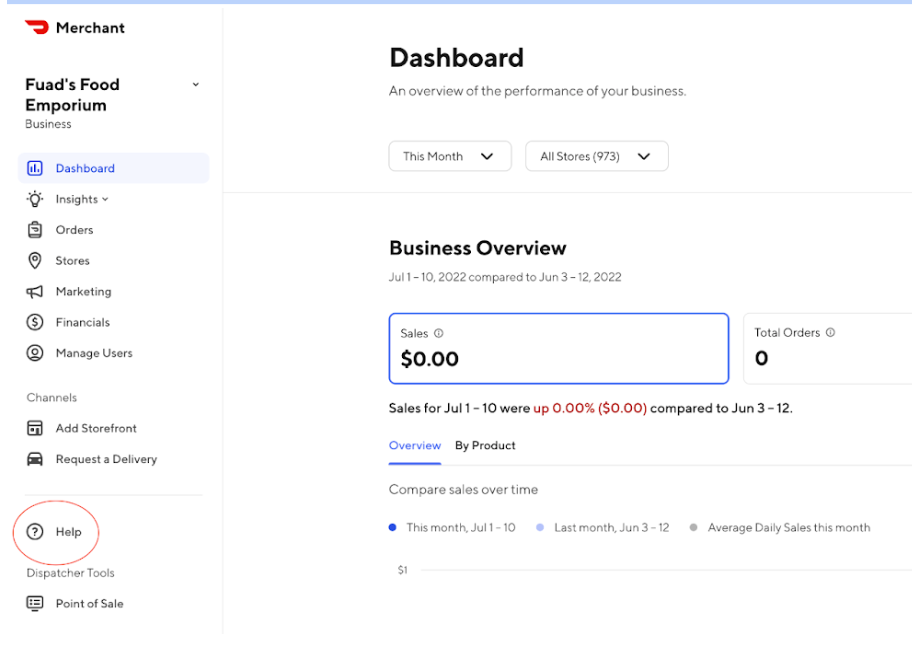Switch to the By Product tab
Screen dimensions: 912x650
coord(485,446)
